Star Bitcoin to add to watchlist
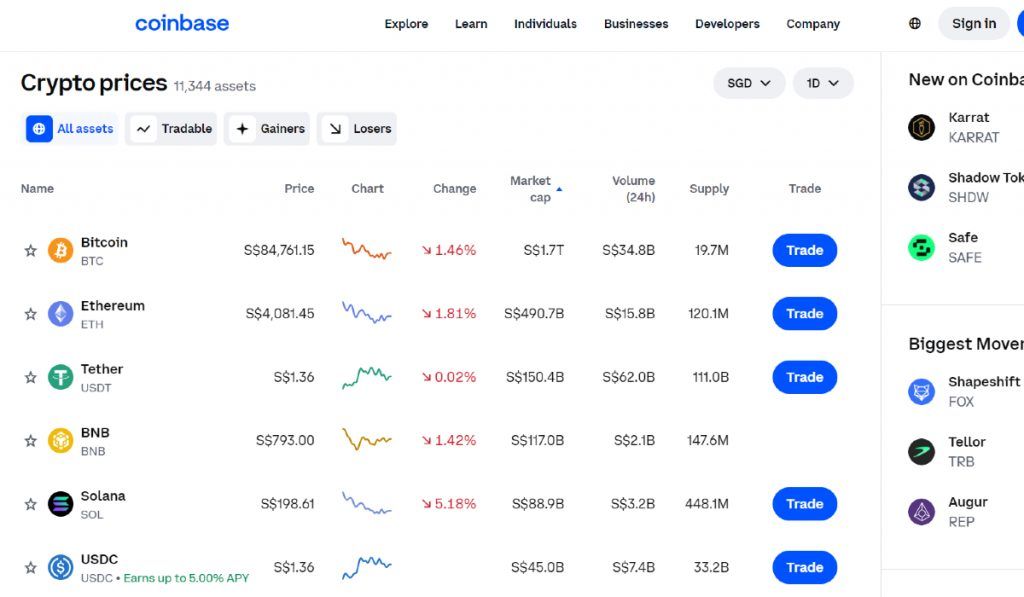The width and height of the screenshot is (1024, 597). coord(31,250)
